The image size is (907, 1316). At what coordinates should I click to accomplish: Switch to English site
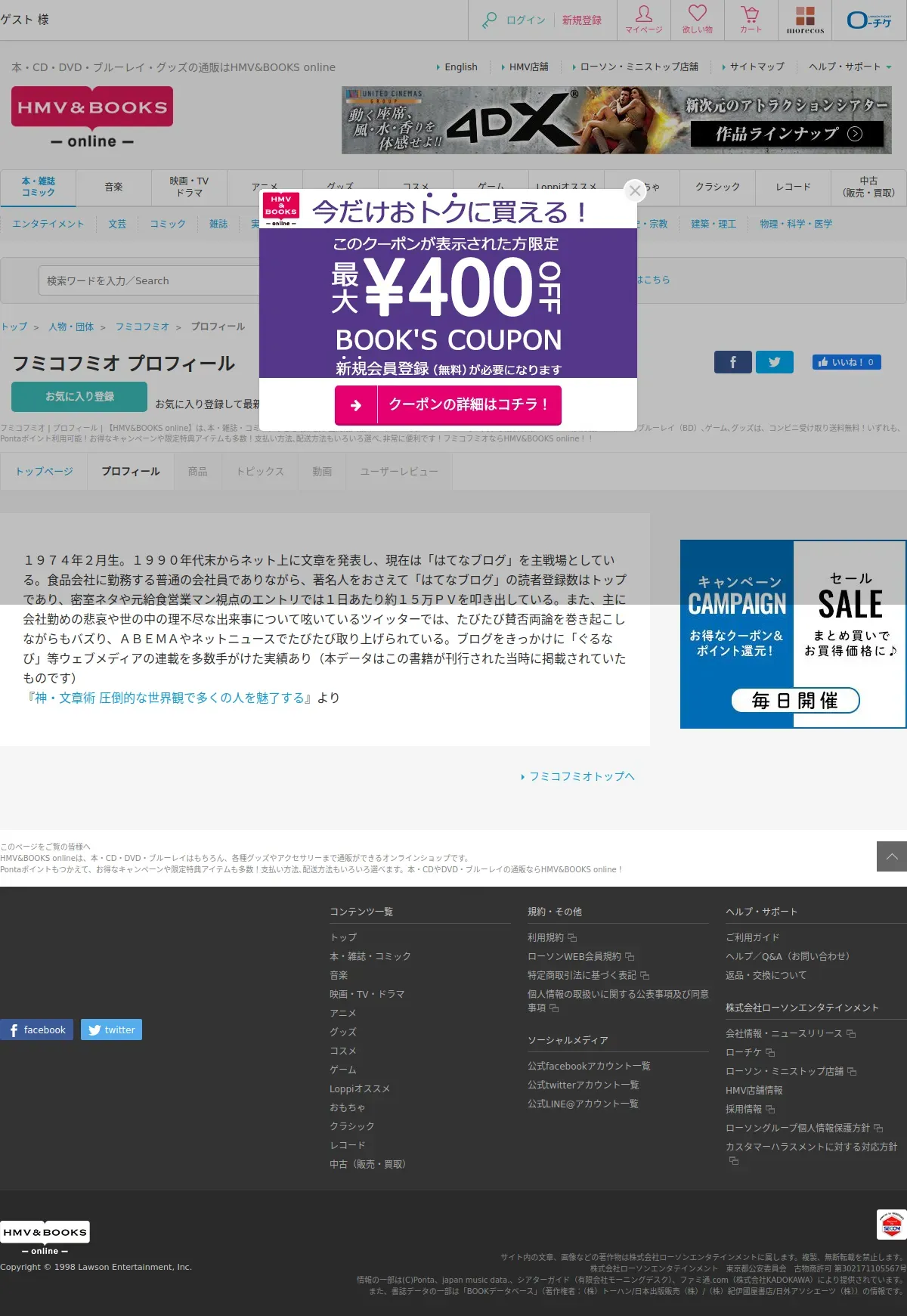(460, 67)
